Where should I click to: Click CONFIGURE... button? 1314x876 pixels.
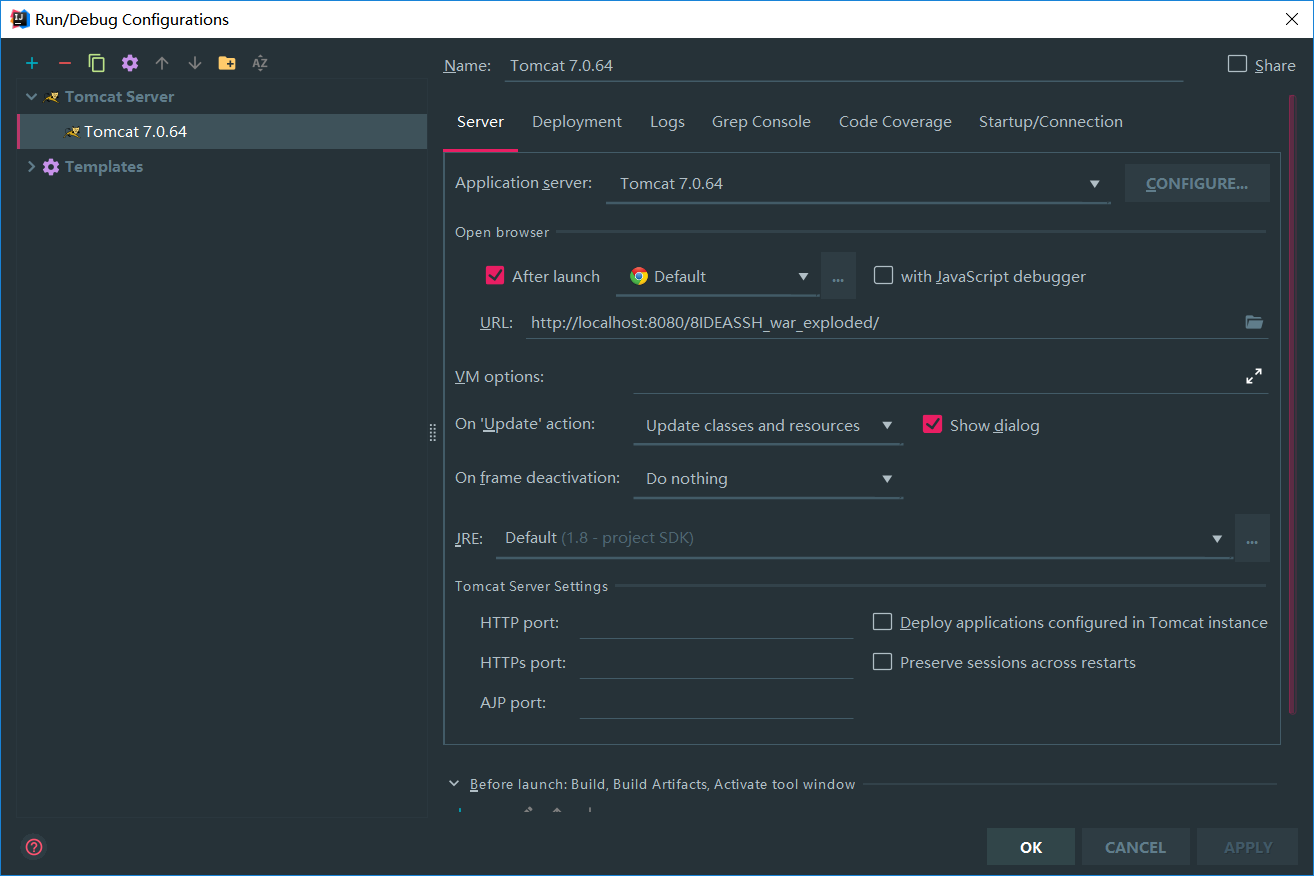tap(1197, 184)
